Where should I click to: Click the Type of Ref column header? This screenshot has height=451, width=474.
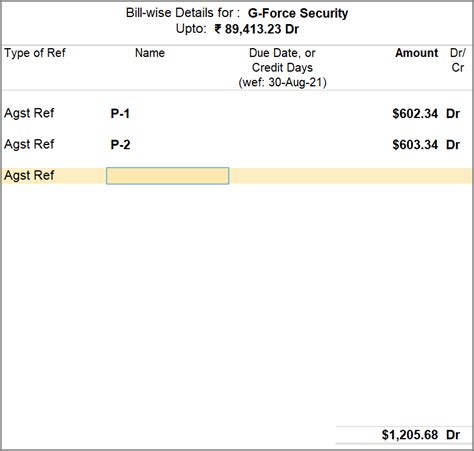point(35,53)
